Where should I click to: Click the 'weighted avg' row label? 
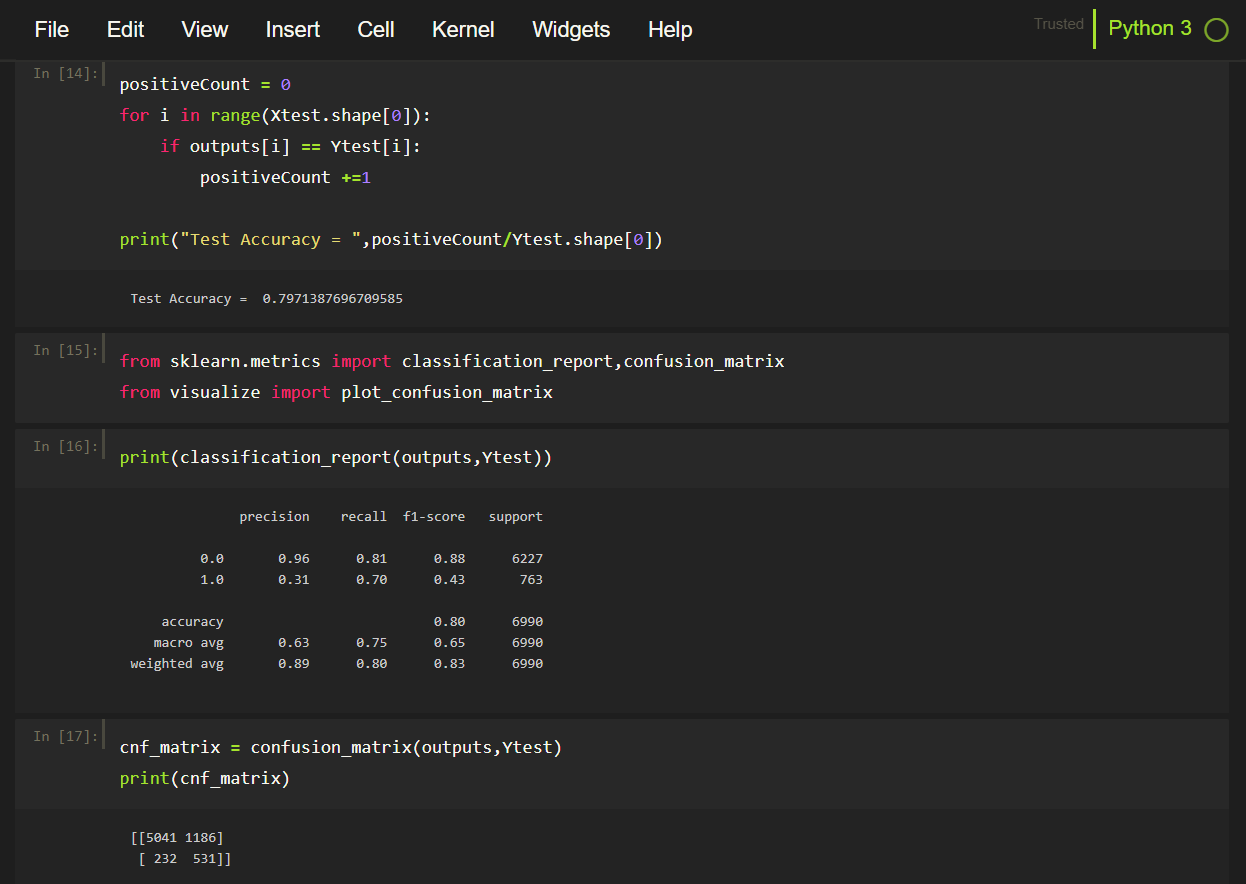tap(177, 663)
